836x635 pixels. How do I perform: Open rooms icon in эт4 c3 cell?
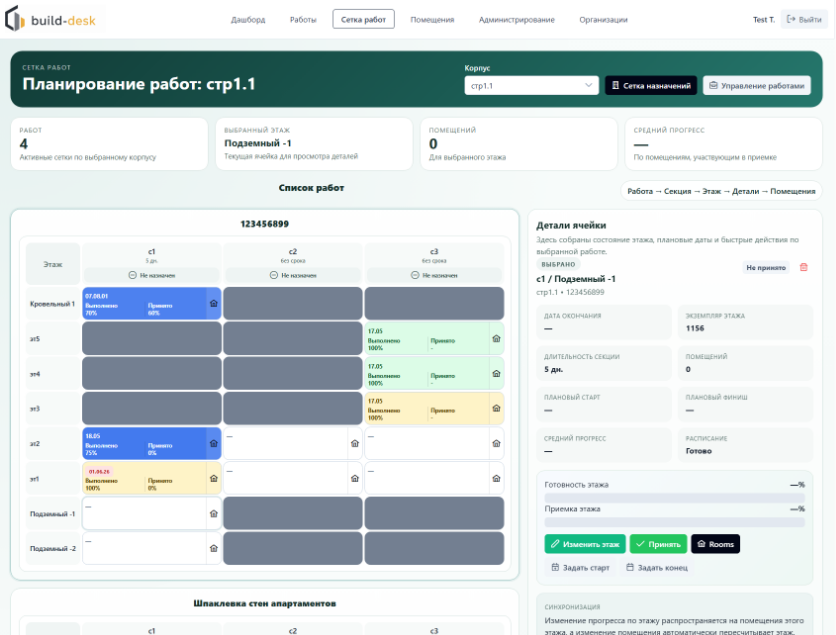pyautogui.click(x=496, y=374)
